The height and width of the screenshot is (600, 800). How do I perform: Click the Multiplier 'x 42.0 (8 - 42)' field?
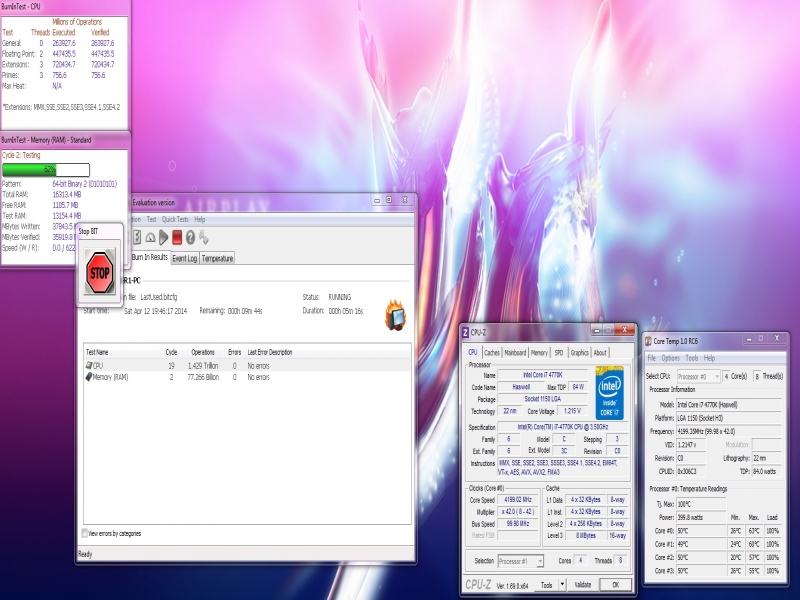coord(518,511)
